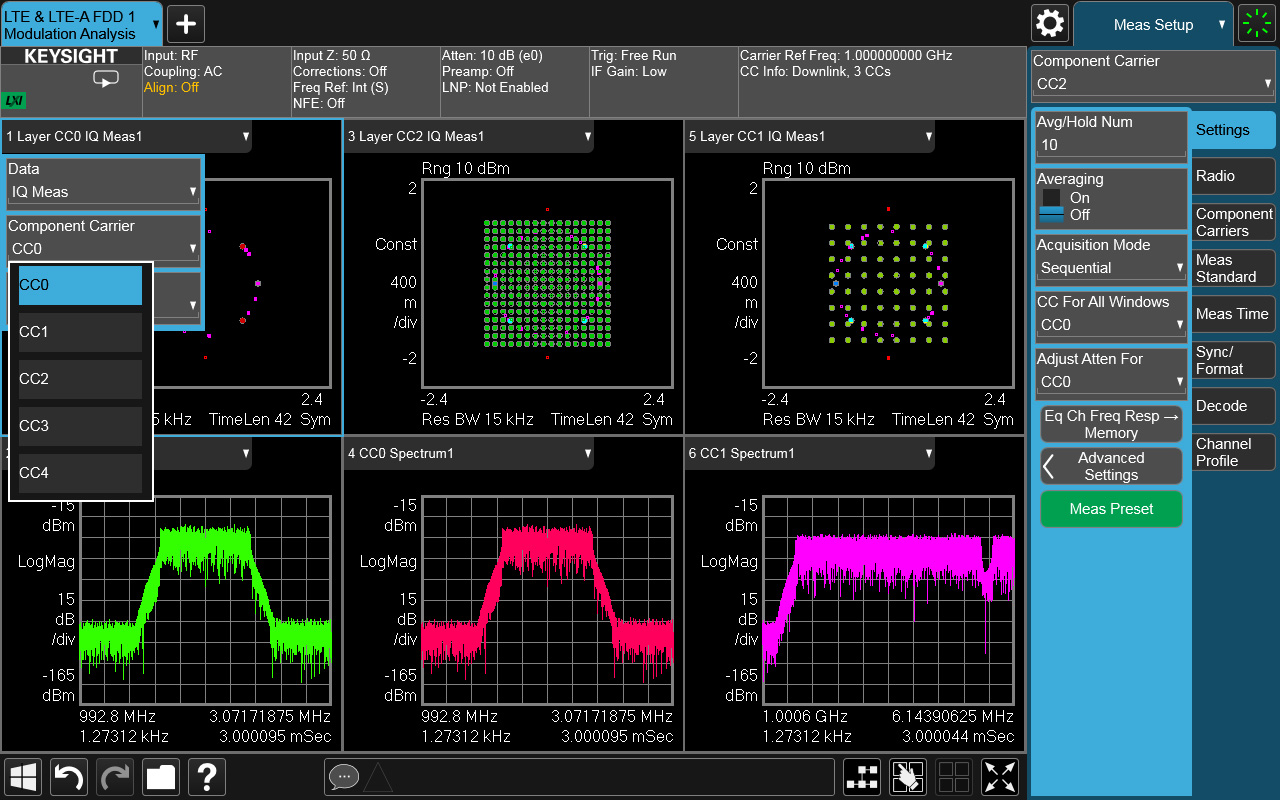Click the plus icon to add a screen
The image size is (1280, 800).
(x=186, y=23)
